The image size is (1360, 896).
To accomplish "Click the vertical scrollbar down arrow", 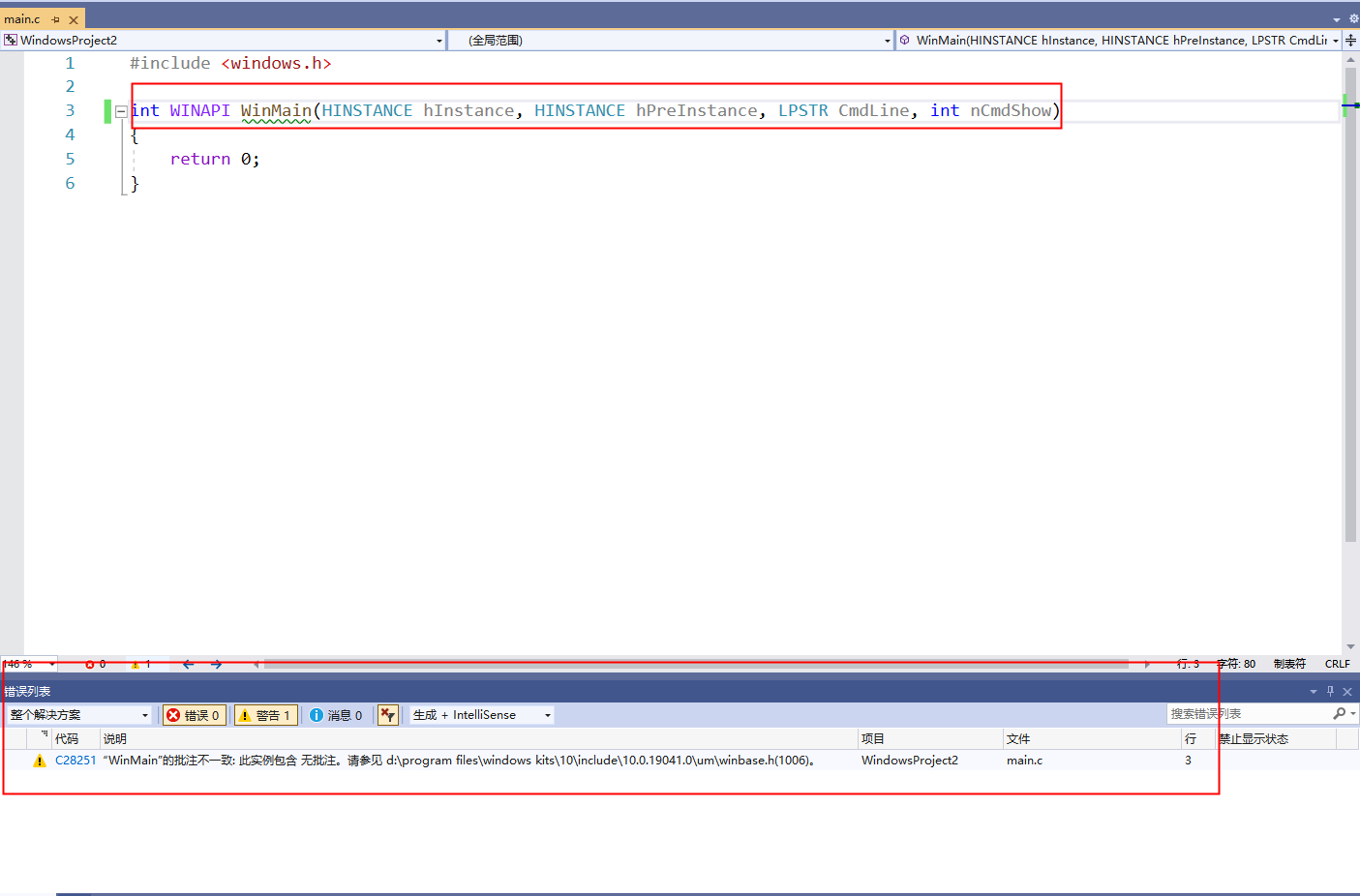I will point(1350,646).
